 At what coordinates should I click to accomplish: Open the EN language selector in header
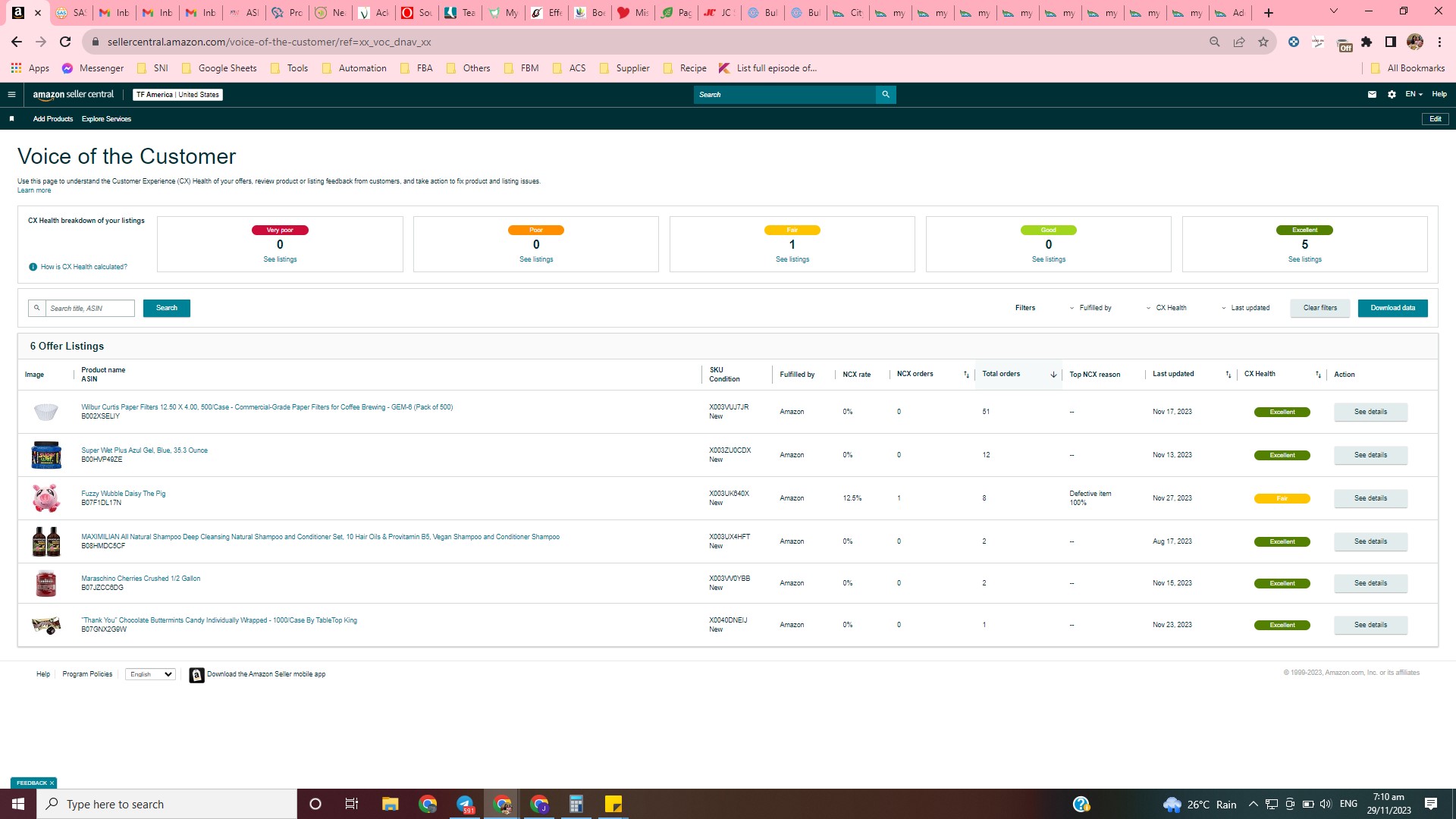click(x=1414, y=94)
